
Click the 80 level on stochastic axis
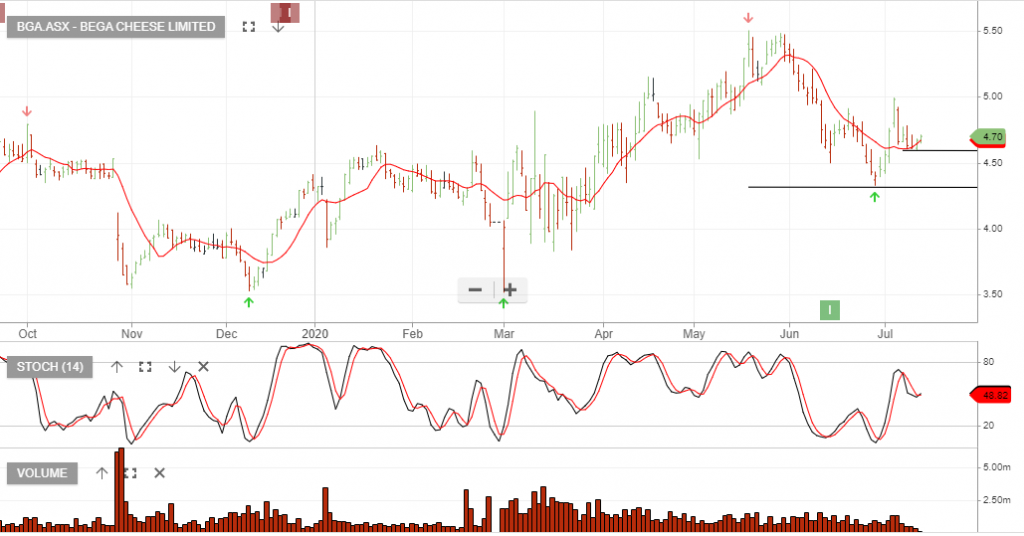click(989, 362)
